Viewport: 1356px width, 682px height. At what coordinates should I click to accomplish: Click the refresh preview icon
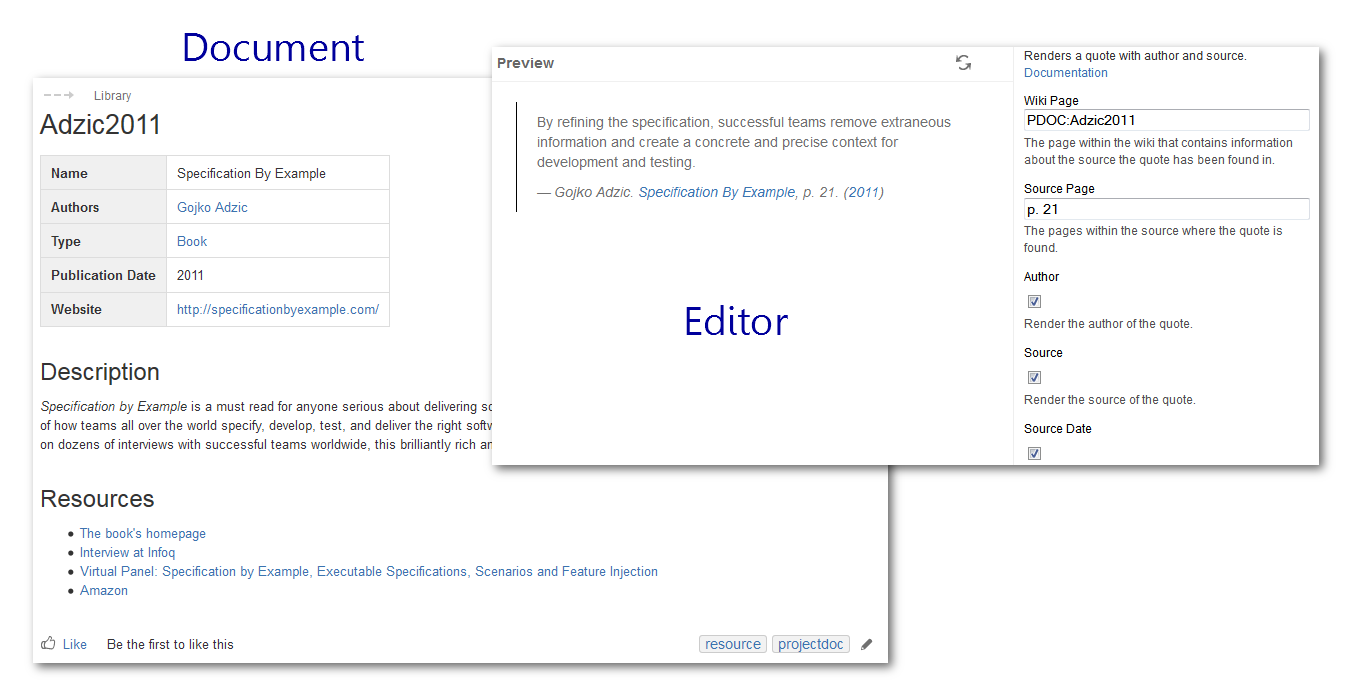click(x=963, y=63)
